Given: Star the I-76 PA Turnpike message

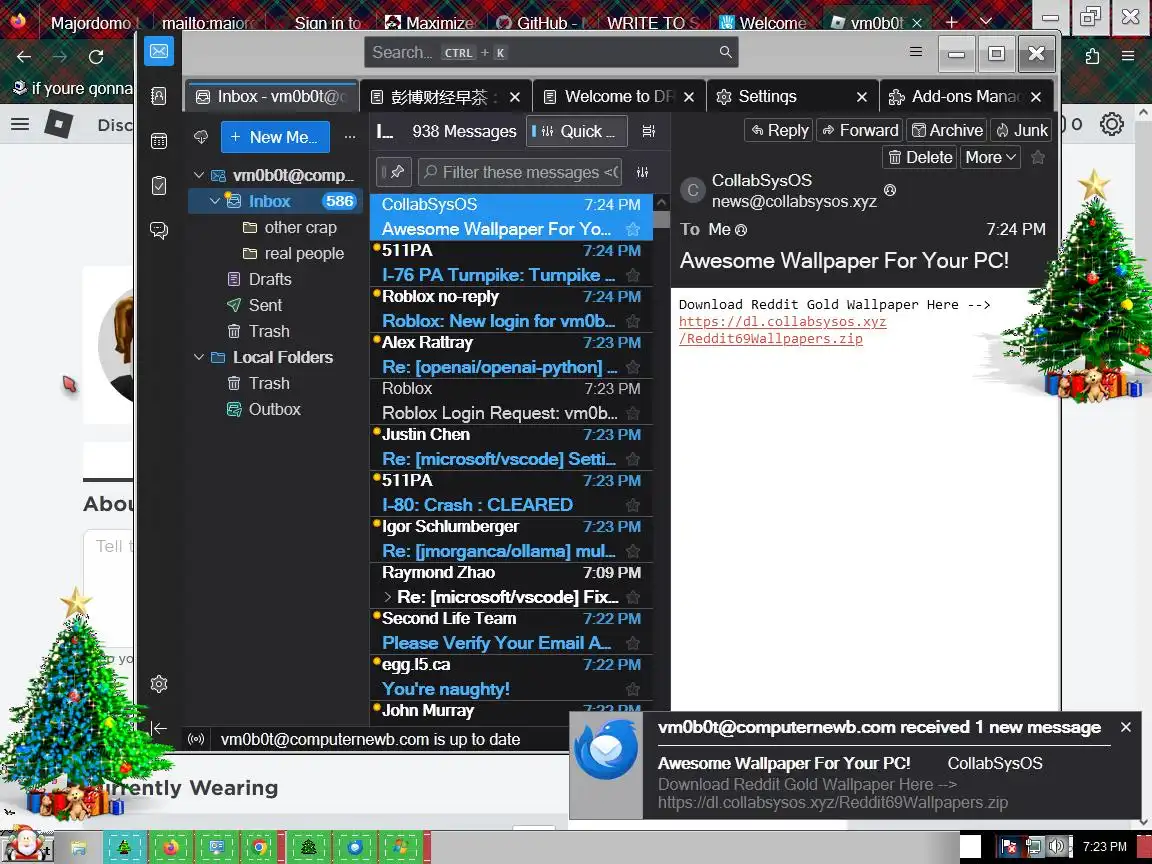Looking at the screenshot, I should 633,276.
